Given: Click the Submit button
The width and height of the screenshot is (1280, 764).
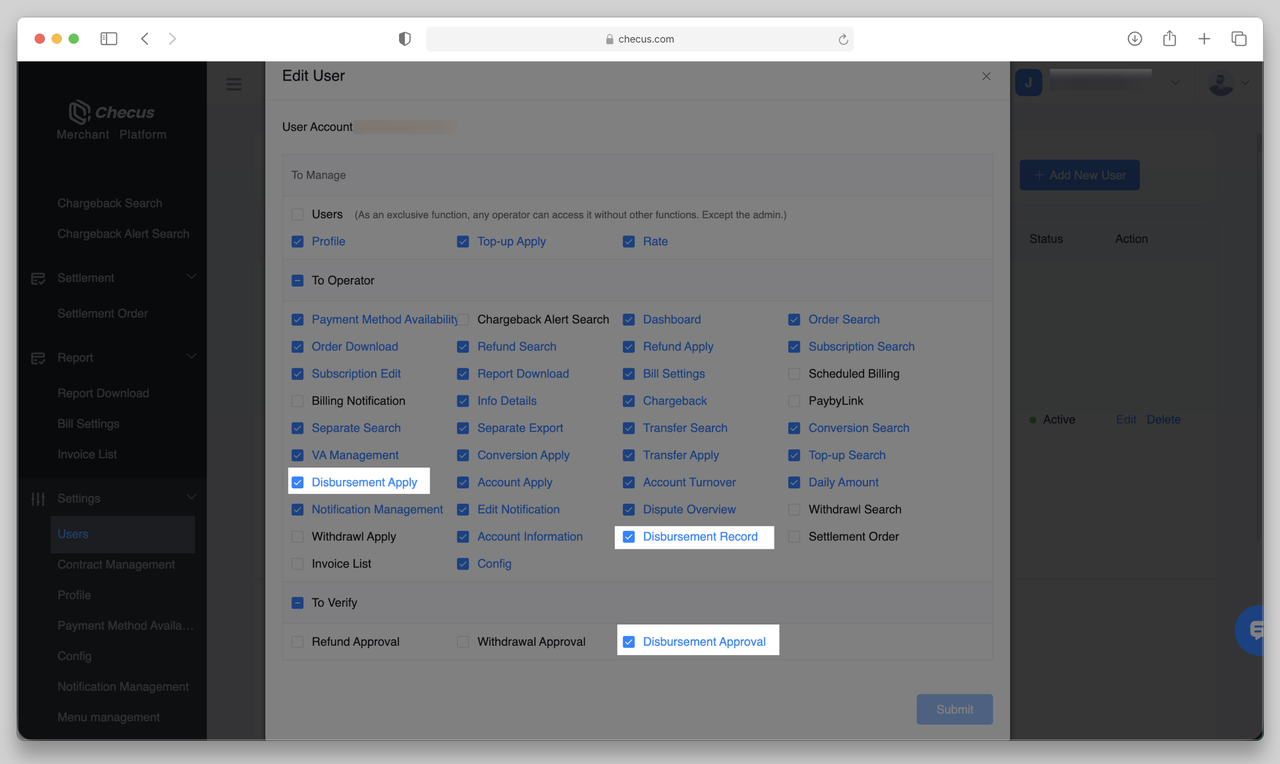Looking at the screenshot, I should point(954,709).
